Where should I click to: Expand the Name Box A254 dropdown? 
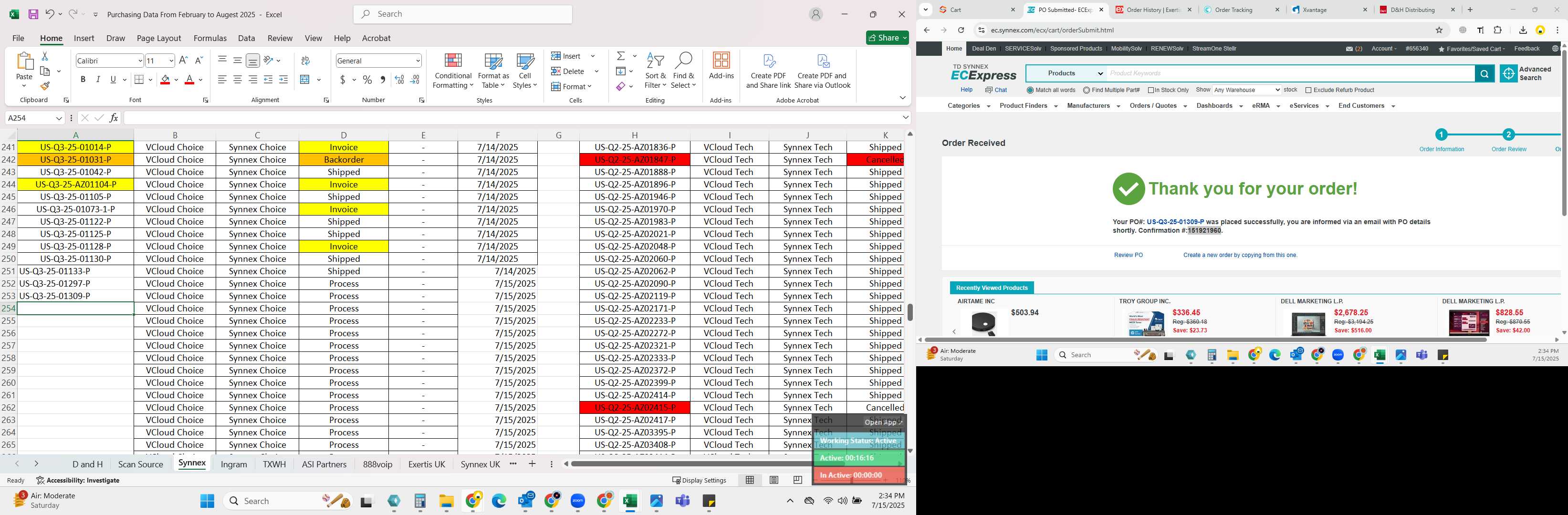tap(58, 118)
